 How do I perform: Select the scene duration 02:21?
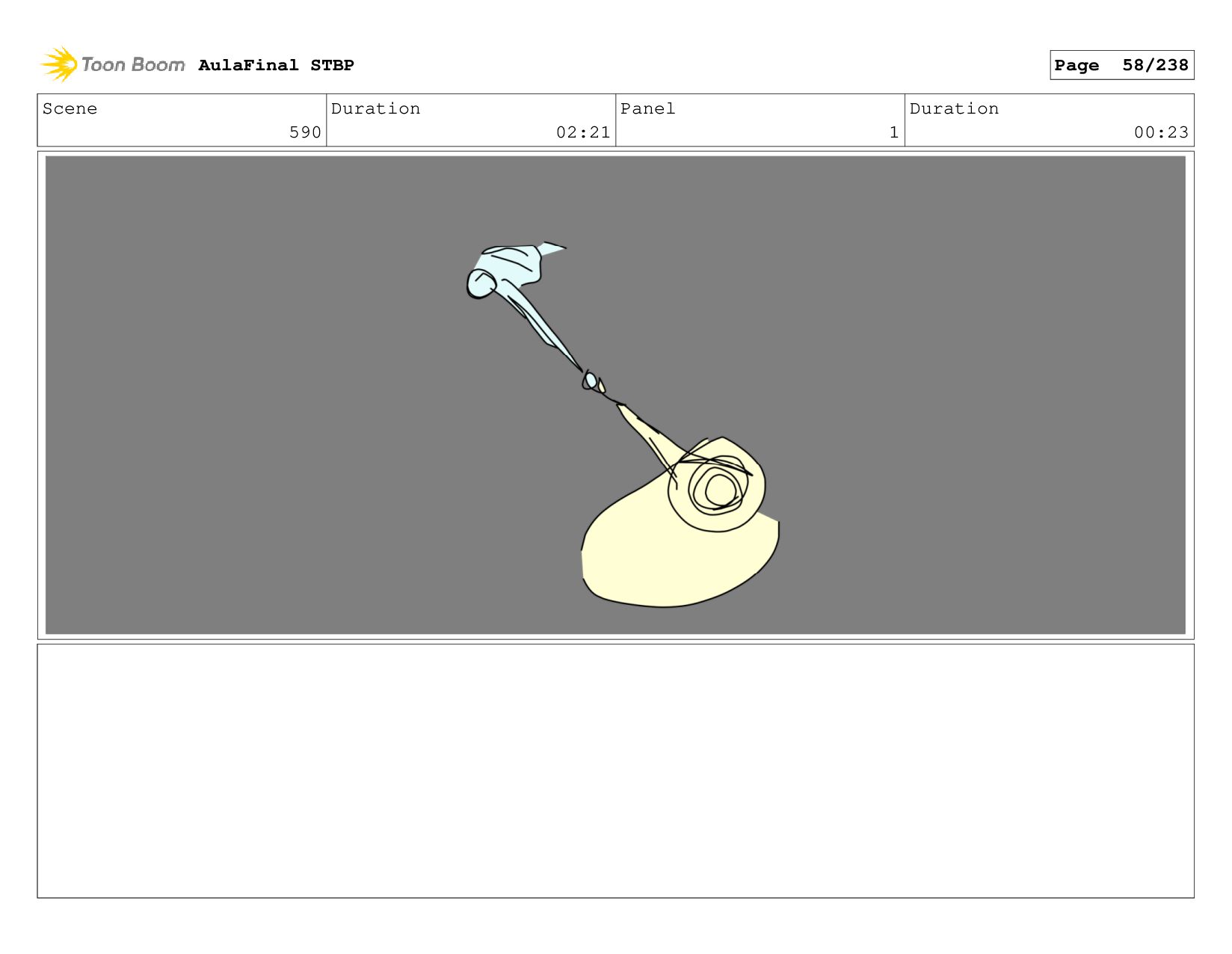coord(583,132)
